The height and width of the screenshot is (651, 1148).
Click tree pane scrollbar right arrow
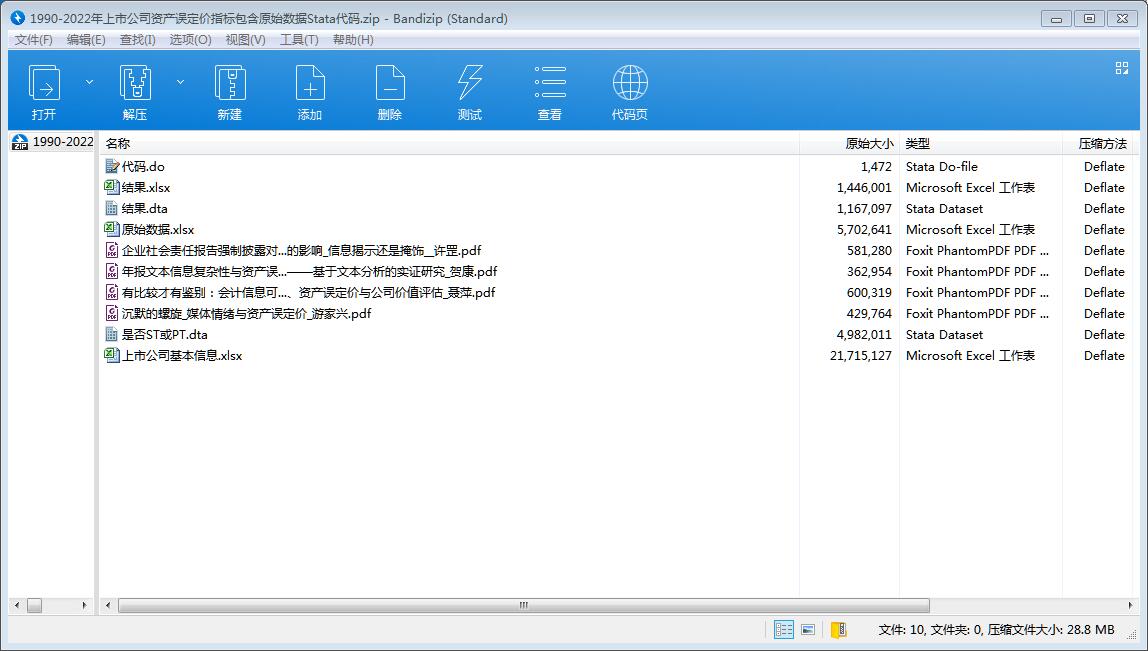coord(84,606)
